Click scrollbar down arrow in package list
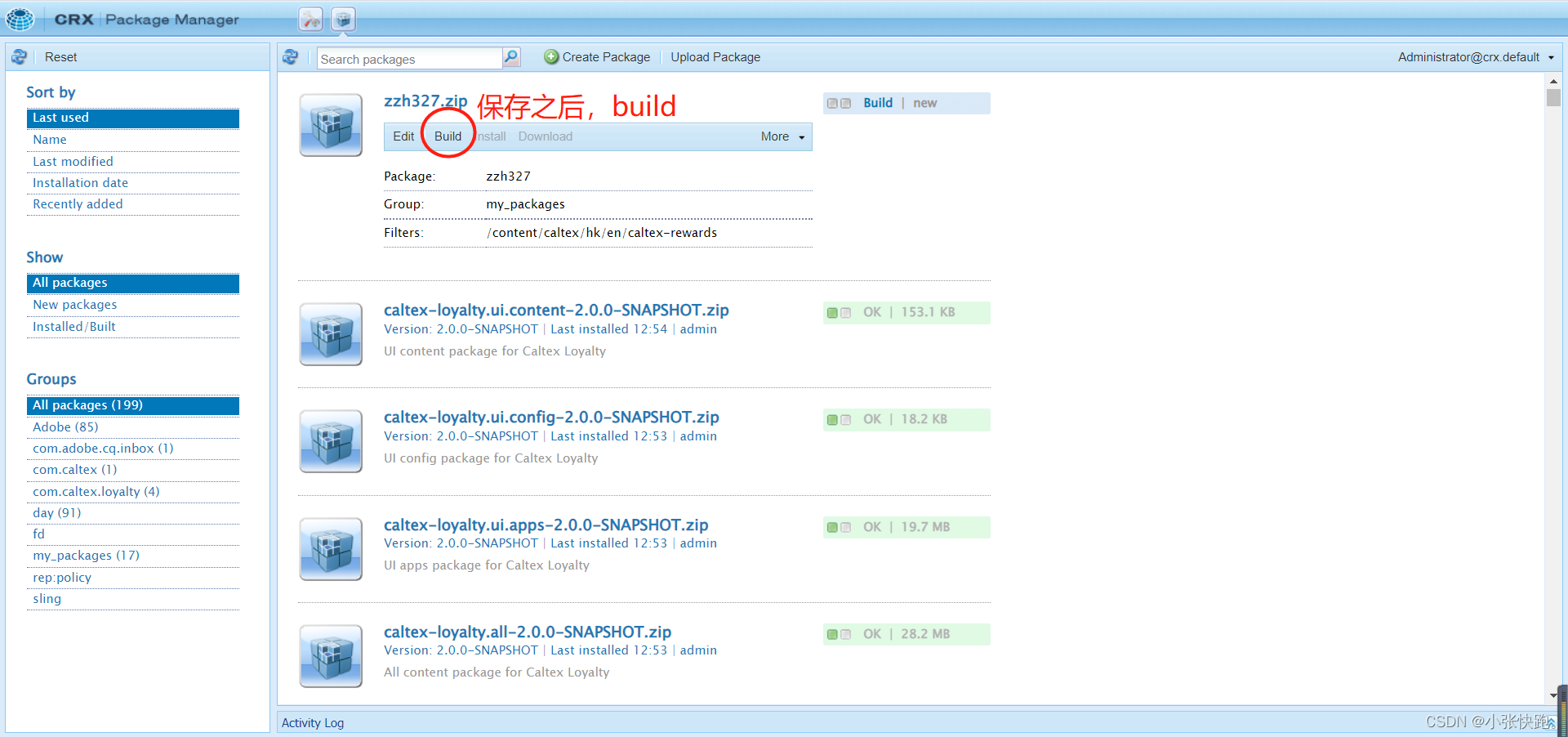Image resolution: width=1568 pixels, height=737 pixels. (x=1553, y=695)
